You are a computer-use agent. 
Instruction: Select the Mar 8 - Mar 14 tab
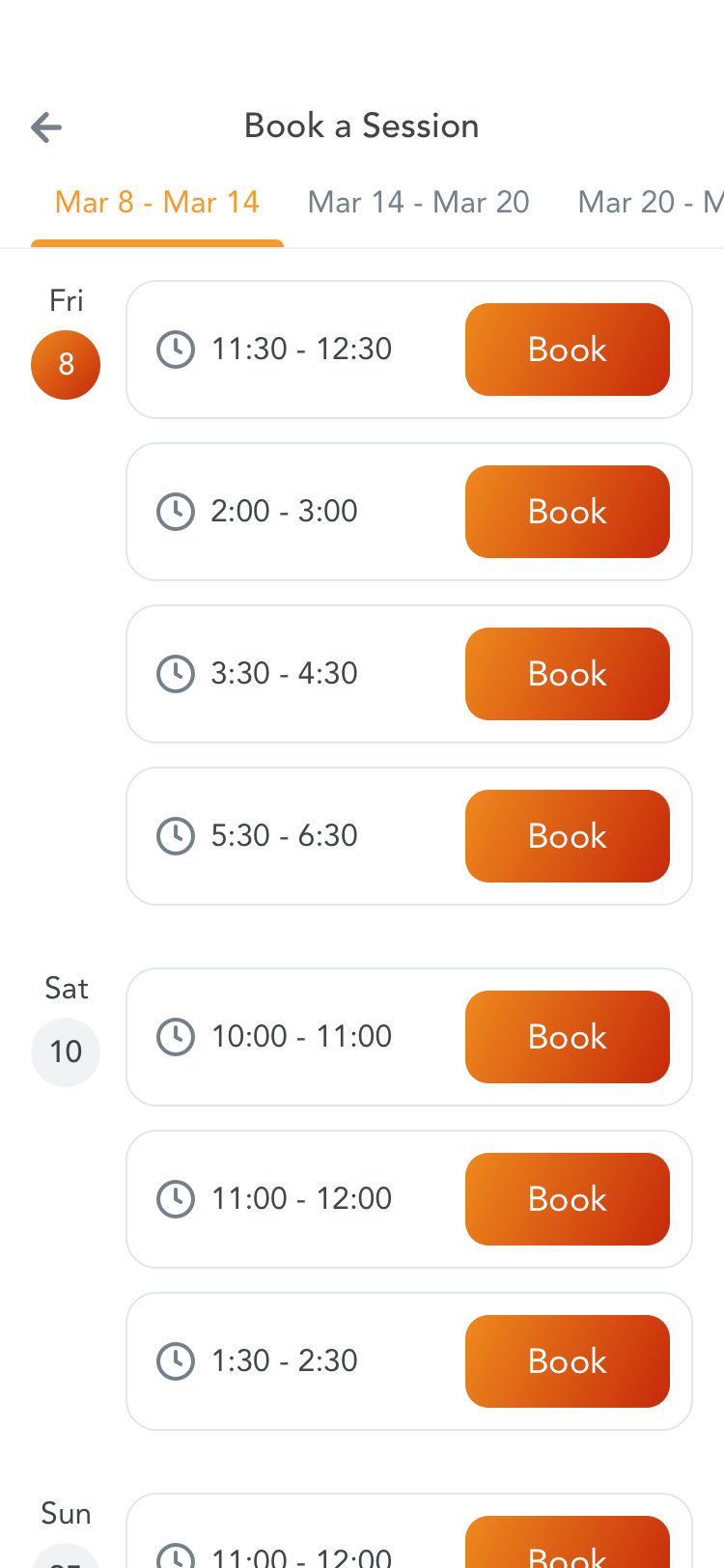157,203
